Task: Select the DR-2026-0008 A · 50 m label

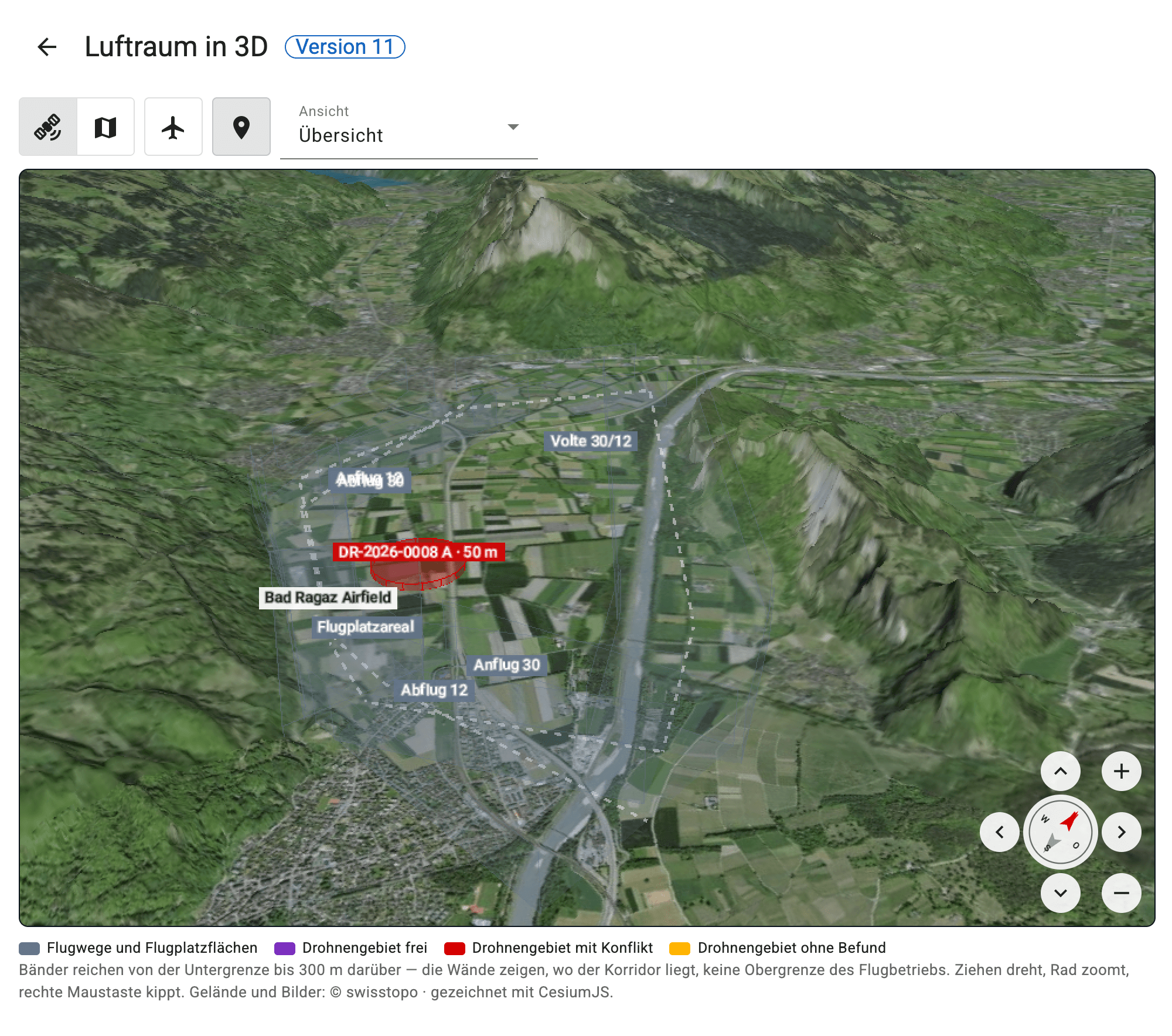Action: pos(418,552)
